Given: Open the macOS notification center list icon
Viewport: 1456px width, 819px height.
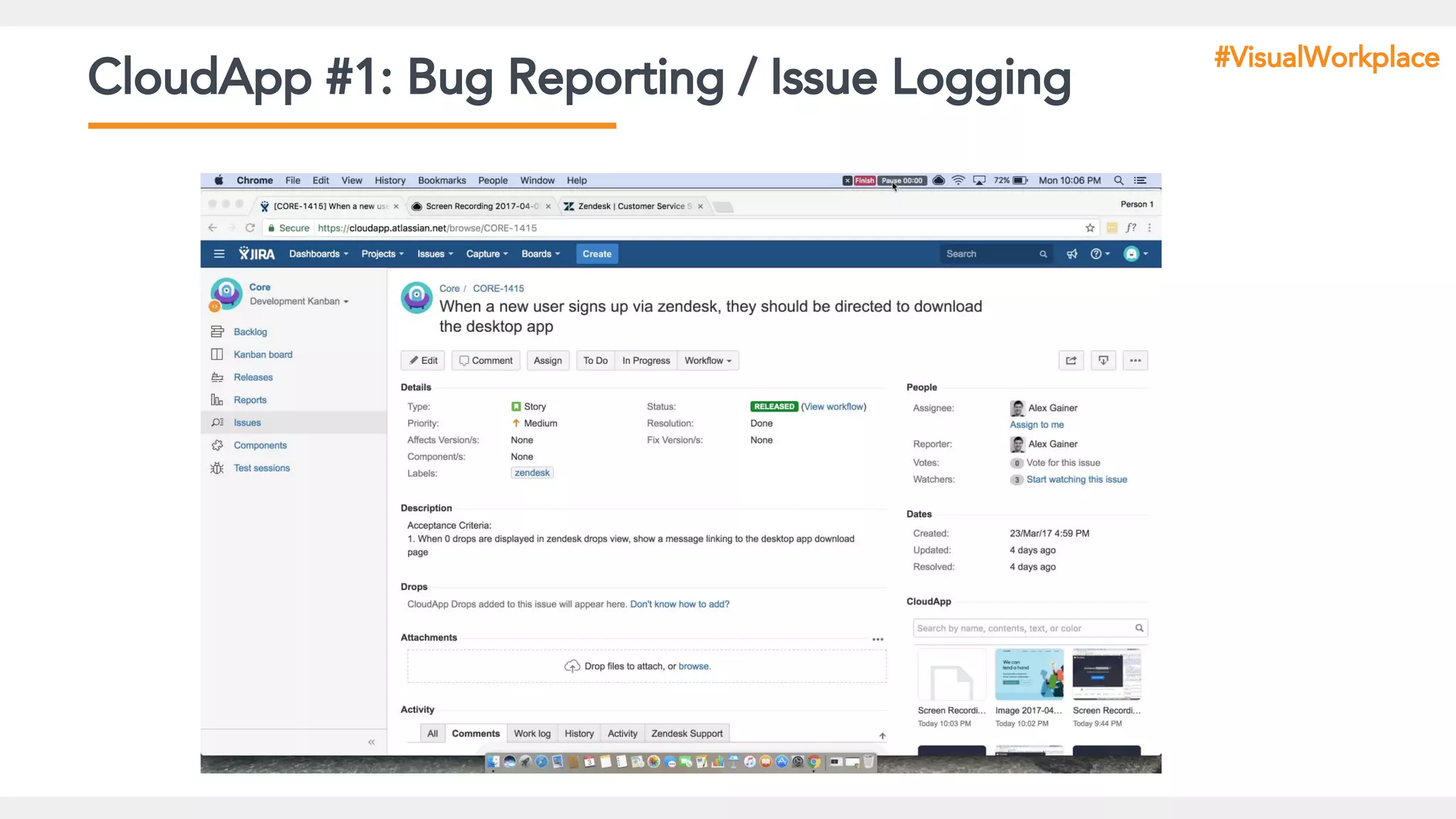Looking at the screenshot, I should 1140,181.
